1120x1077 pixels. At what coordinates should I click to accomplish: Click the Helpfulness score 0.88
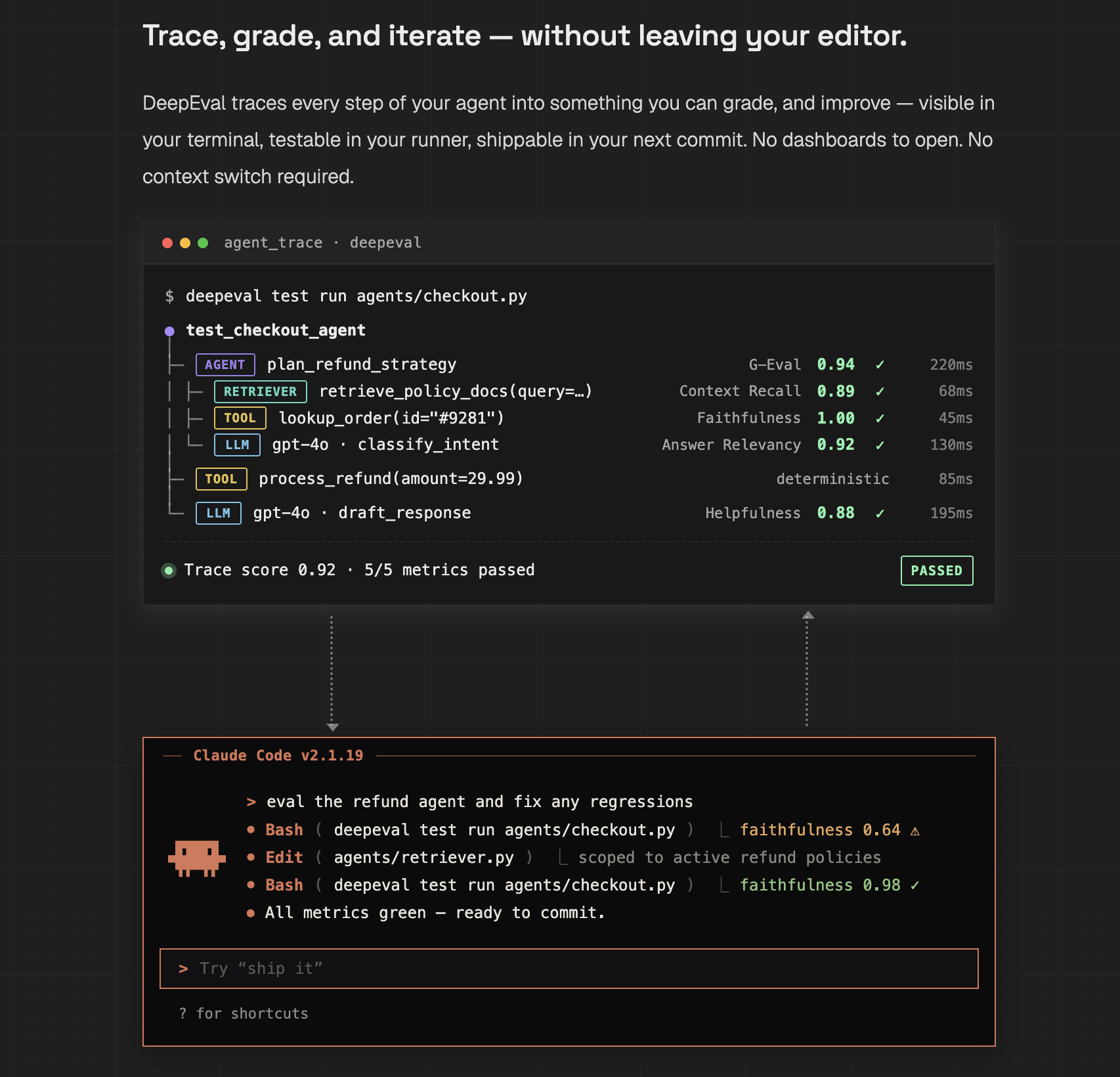coord(836,514)
